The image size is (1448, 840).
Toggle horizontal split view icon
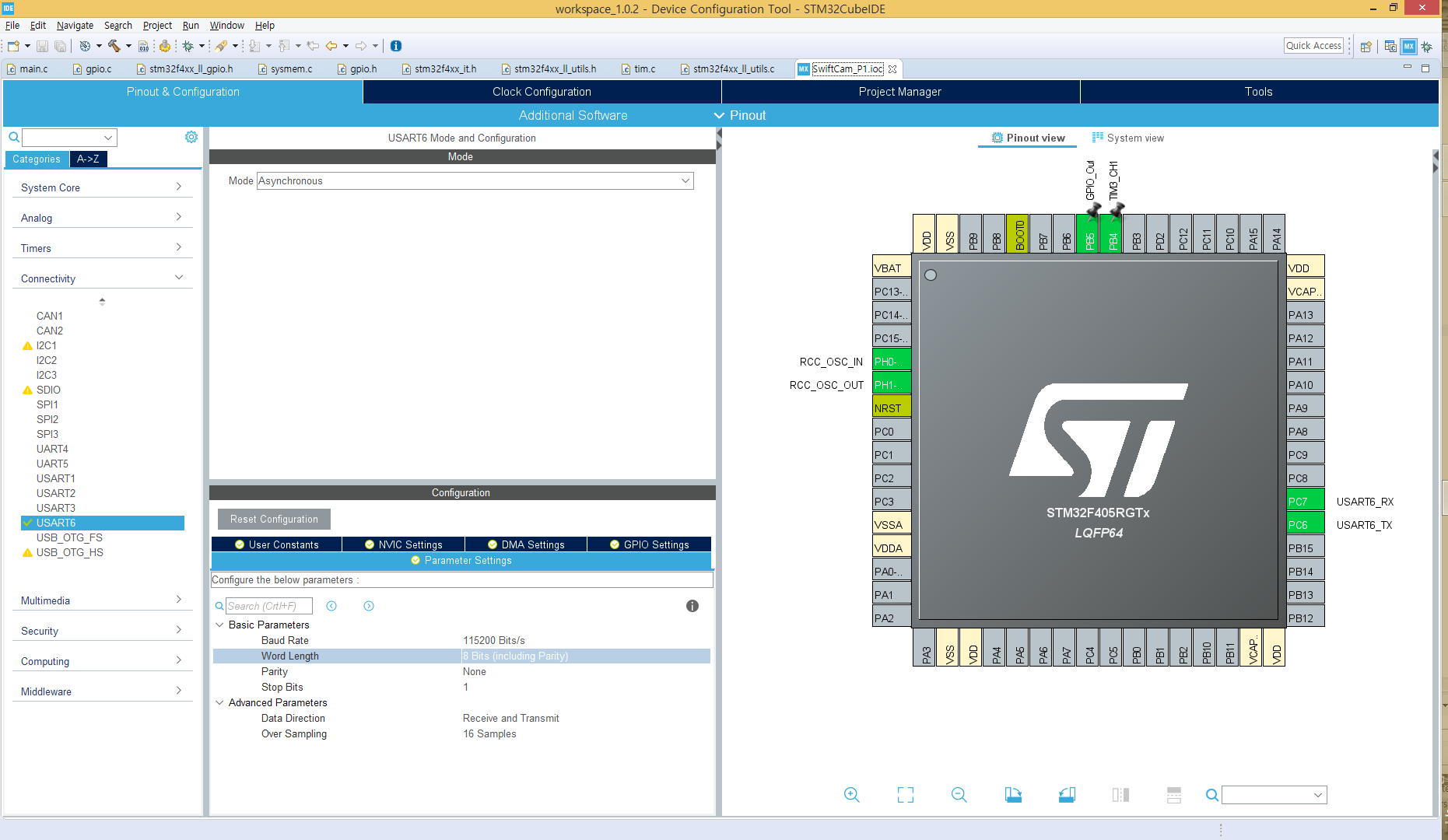point(1174,795)
